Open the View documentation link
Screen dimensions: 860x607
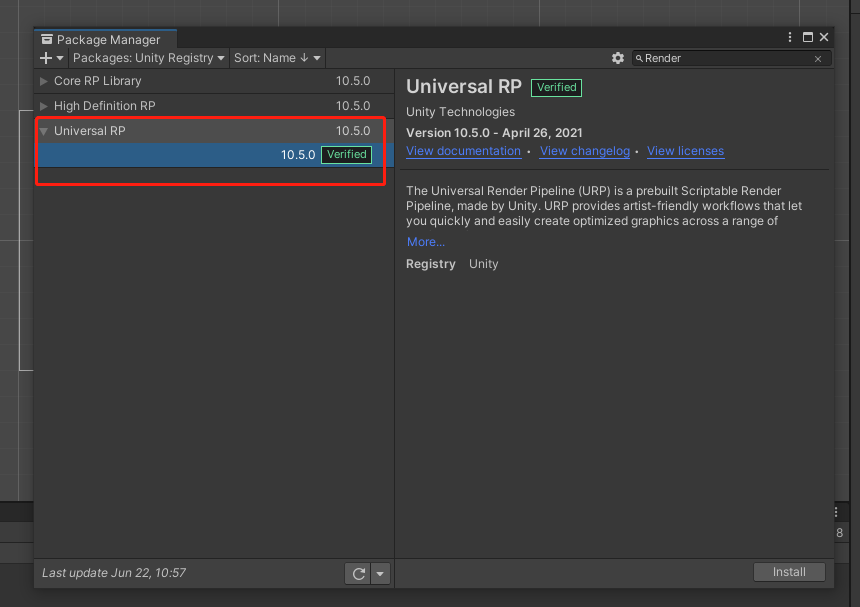coord(463,151)
